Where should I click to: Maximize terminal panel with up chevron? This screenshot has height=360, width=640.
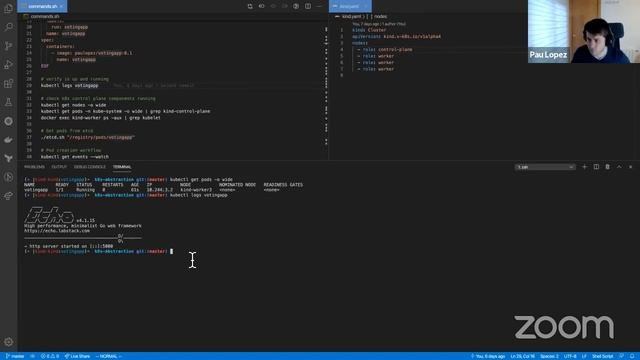(619, 167)
